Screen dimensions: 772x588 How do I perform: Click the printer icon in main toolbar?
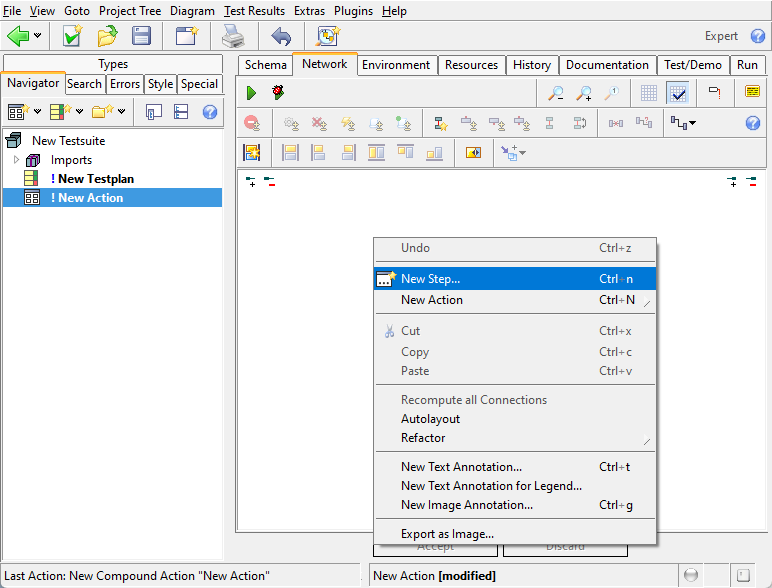coord(232,36)
